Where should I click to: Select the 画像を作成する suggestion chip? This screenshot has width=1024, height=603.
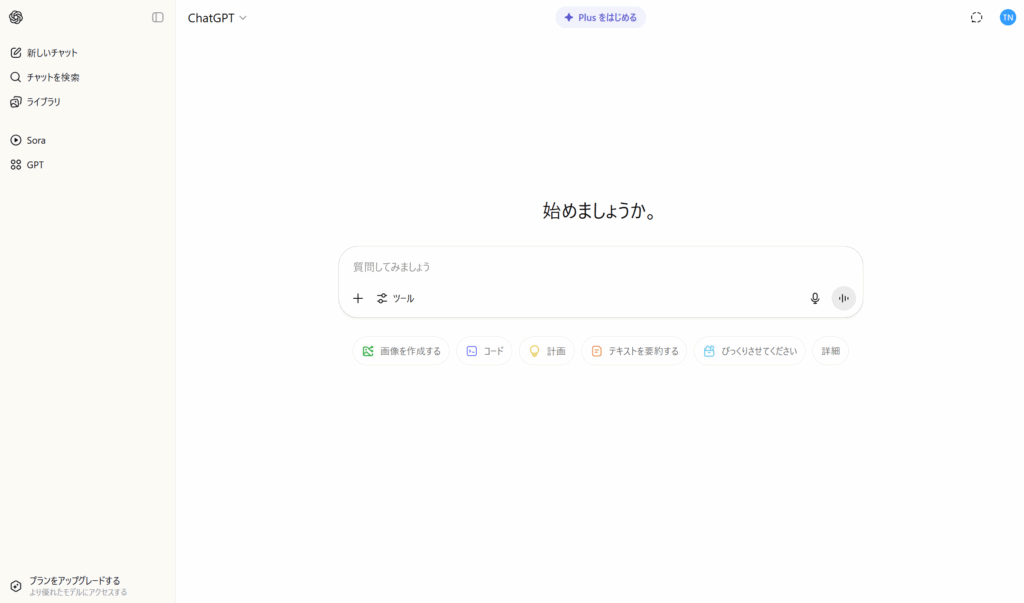click(x=401, y=351)
